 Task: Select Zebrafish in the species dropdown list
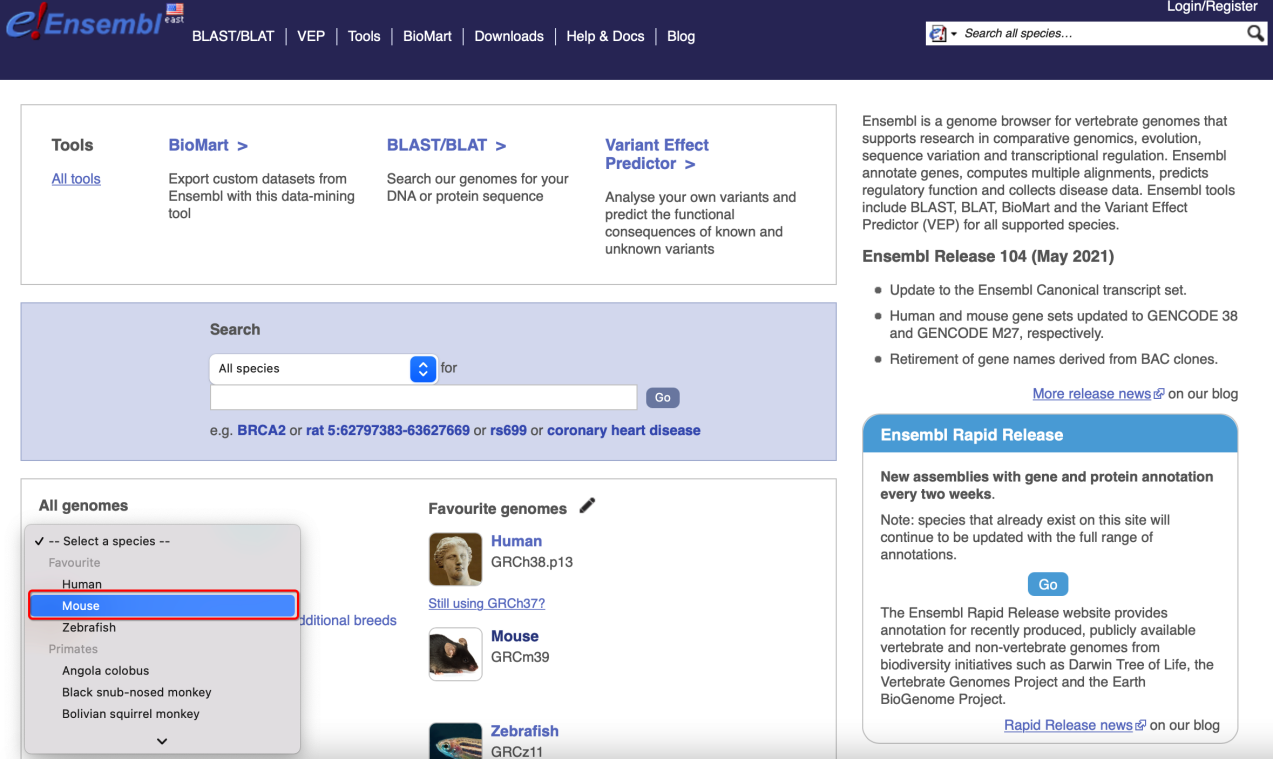tap(162, 628)
